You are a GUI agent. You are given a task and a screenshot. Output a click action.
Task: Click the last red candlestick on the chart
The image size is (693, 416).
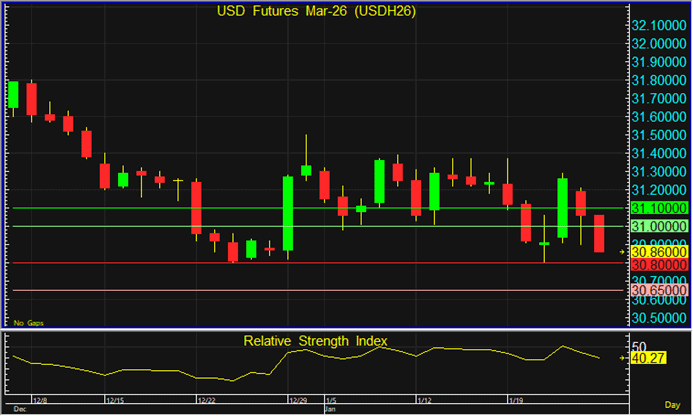599,233
